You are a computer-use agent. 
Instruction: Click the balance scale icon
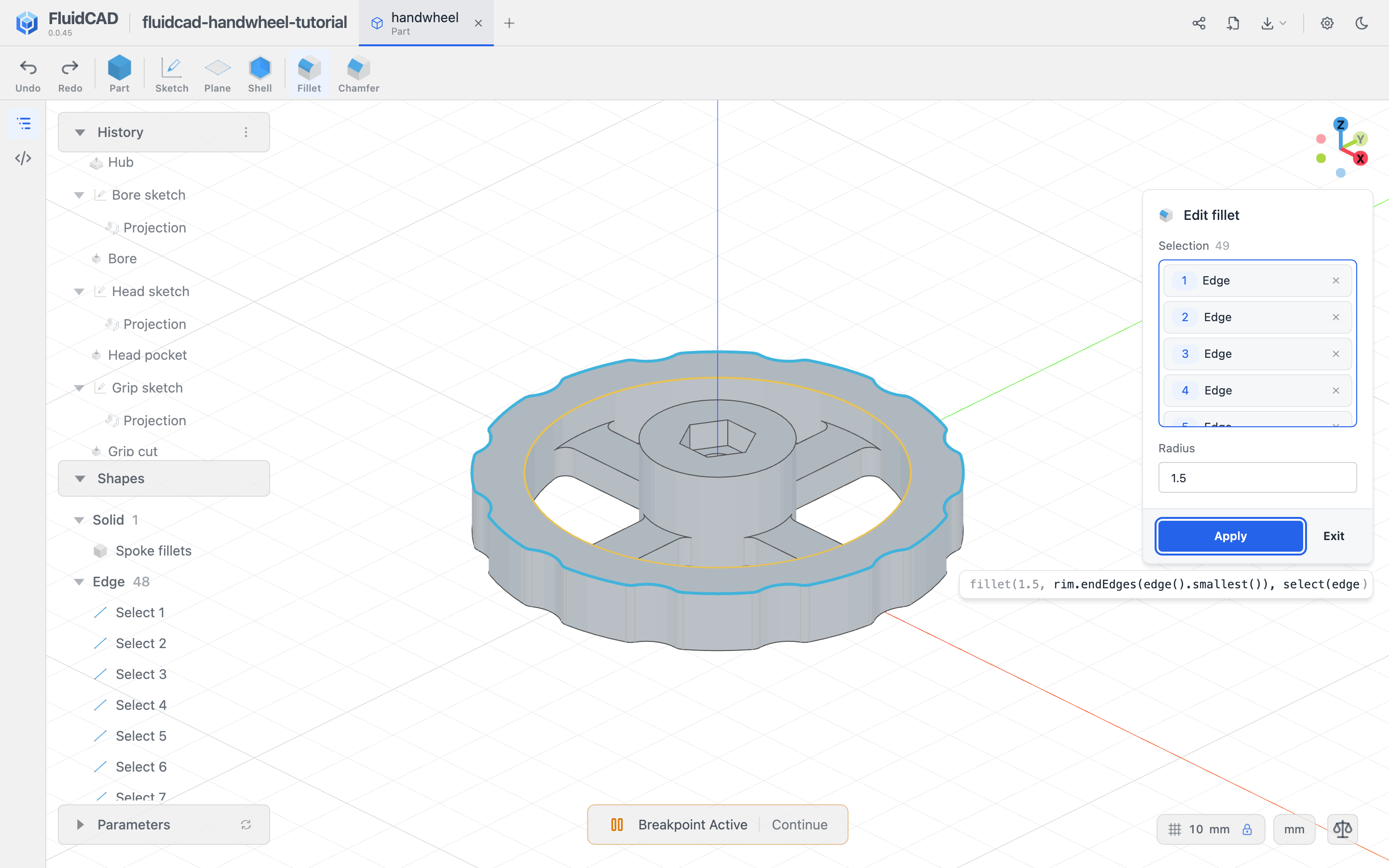pos(1343,829)
